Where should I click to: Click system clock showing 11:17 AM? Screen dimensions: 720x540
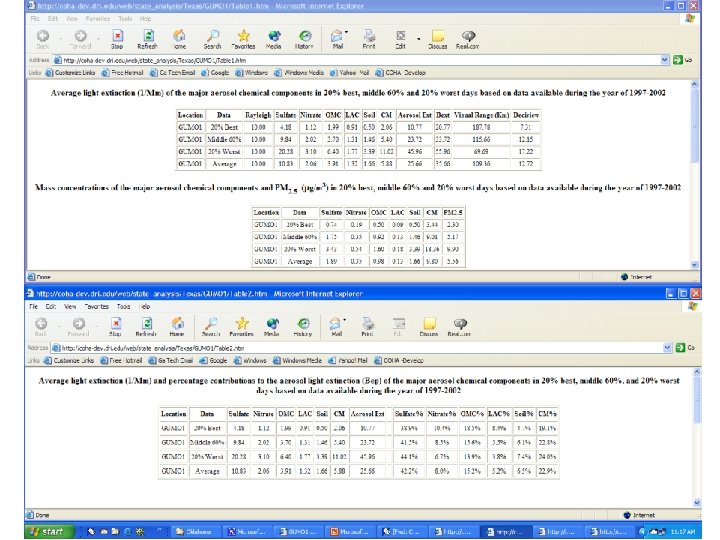pyautogui.click(x=682, y=532)
